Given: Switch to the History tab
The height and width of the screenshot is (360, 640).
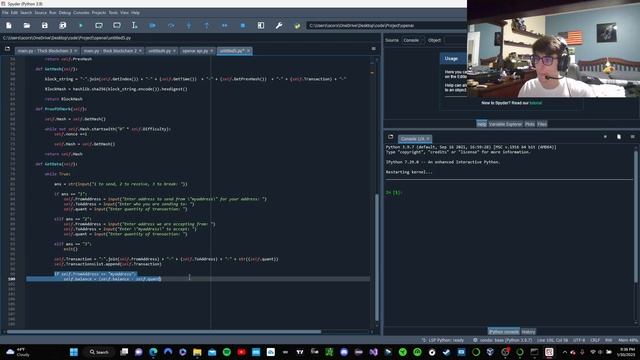Looking at the screenshot, I should click(x=528, y=332).
